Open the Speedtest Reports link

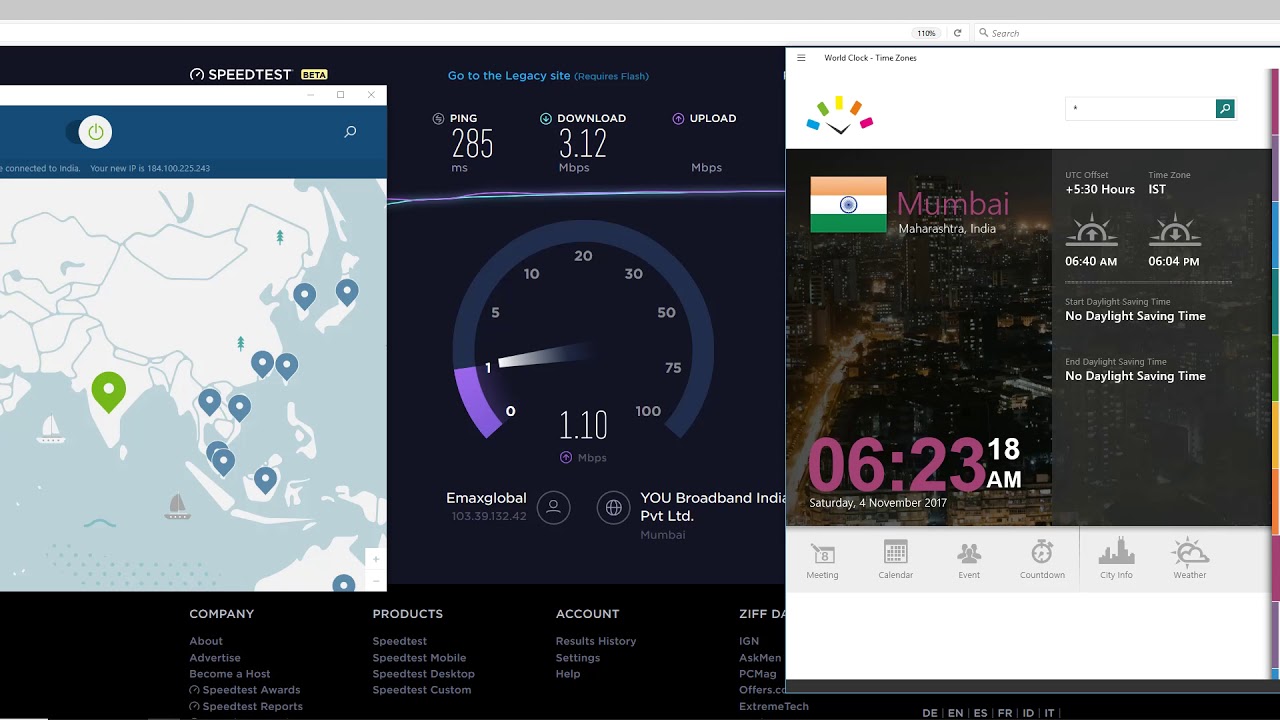(246, 706)
